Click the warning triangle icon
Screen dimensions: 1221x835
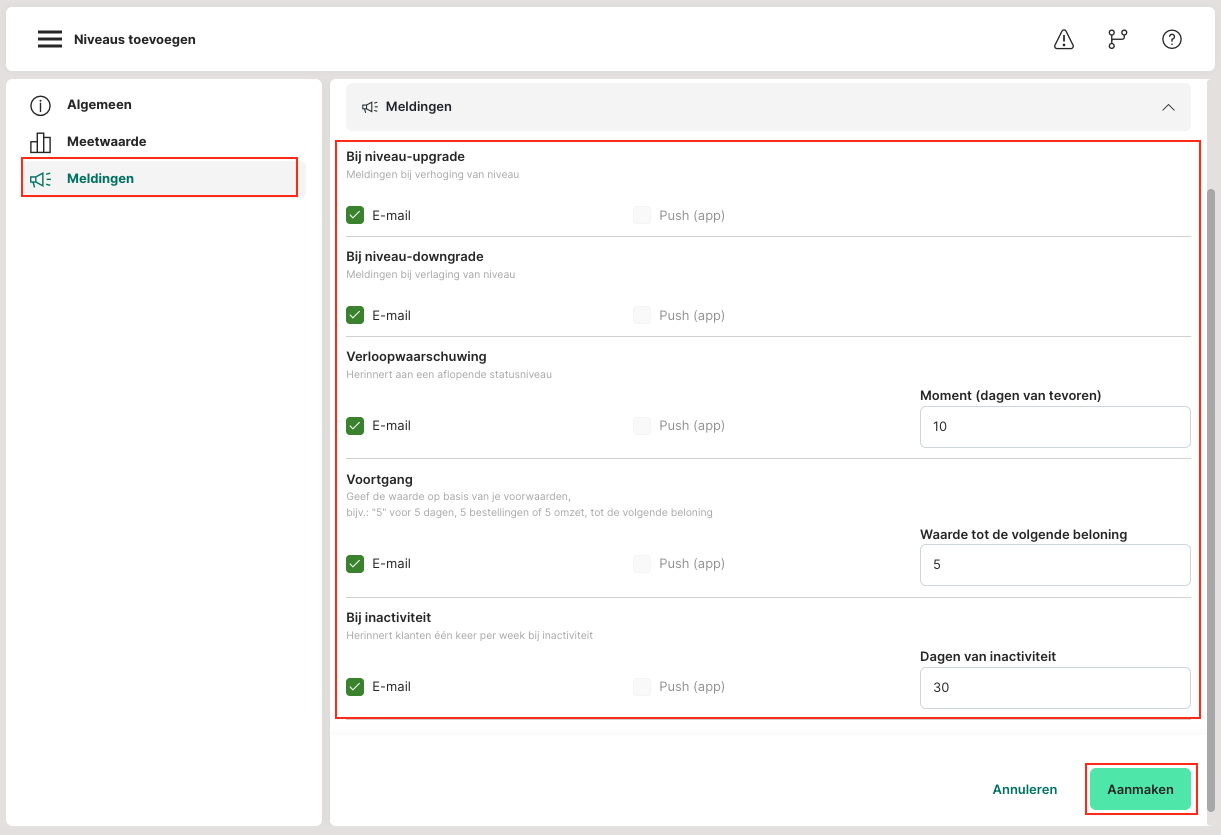(x=1064, y=39)
